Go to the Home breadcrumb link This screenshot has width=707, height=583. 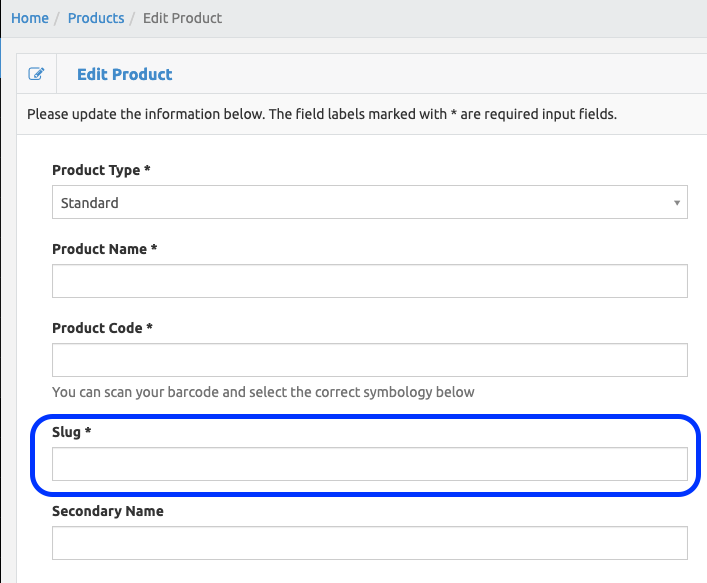click(30, 18)
